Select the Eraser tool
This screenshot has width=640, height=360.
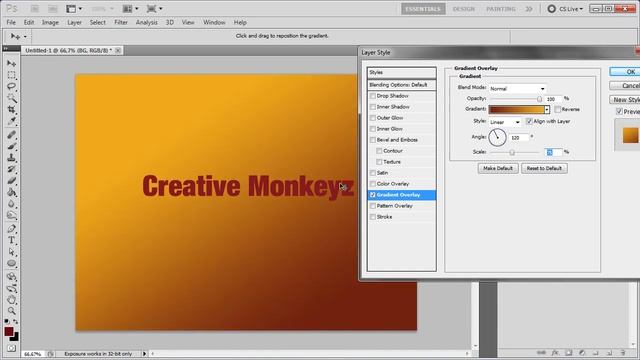(x=11, y=180)
